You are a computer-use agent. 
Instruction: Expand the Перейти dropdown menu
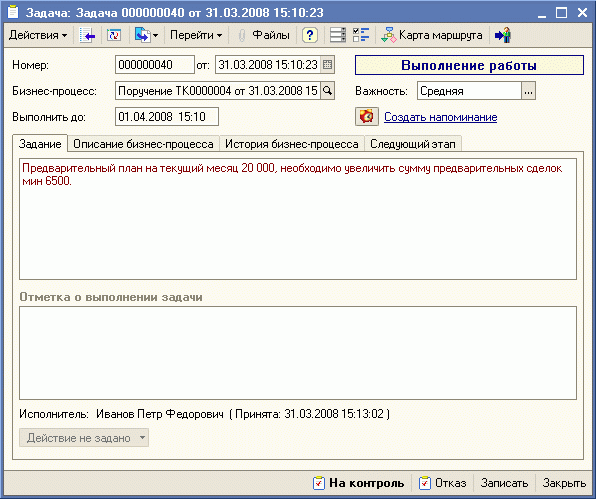tap(196, 35)
